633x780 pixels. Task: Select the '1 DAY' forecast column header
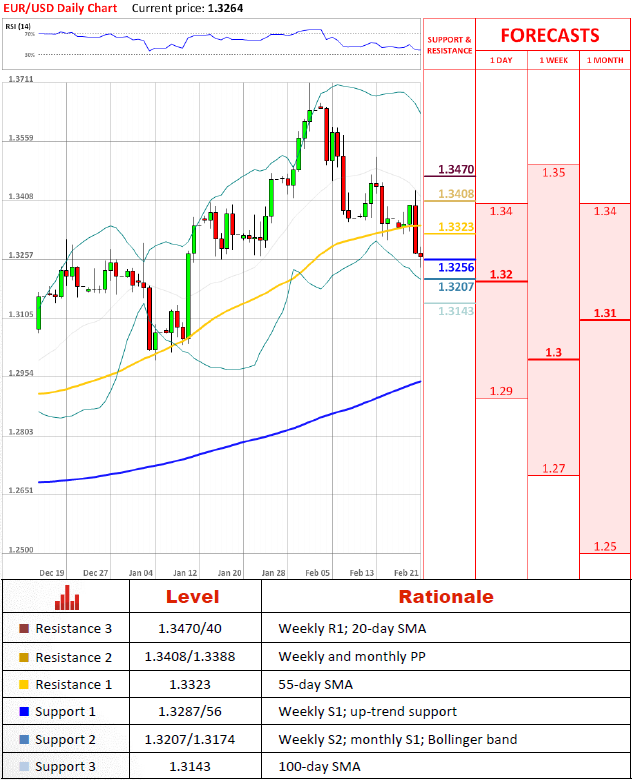click(x=501, y=60)
